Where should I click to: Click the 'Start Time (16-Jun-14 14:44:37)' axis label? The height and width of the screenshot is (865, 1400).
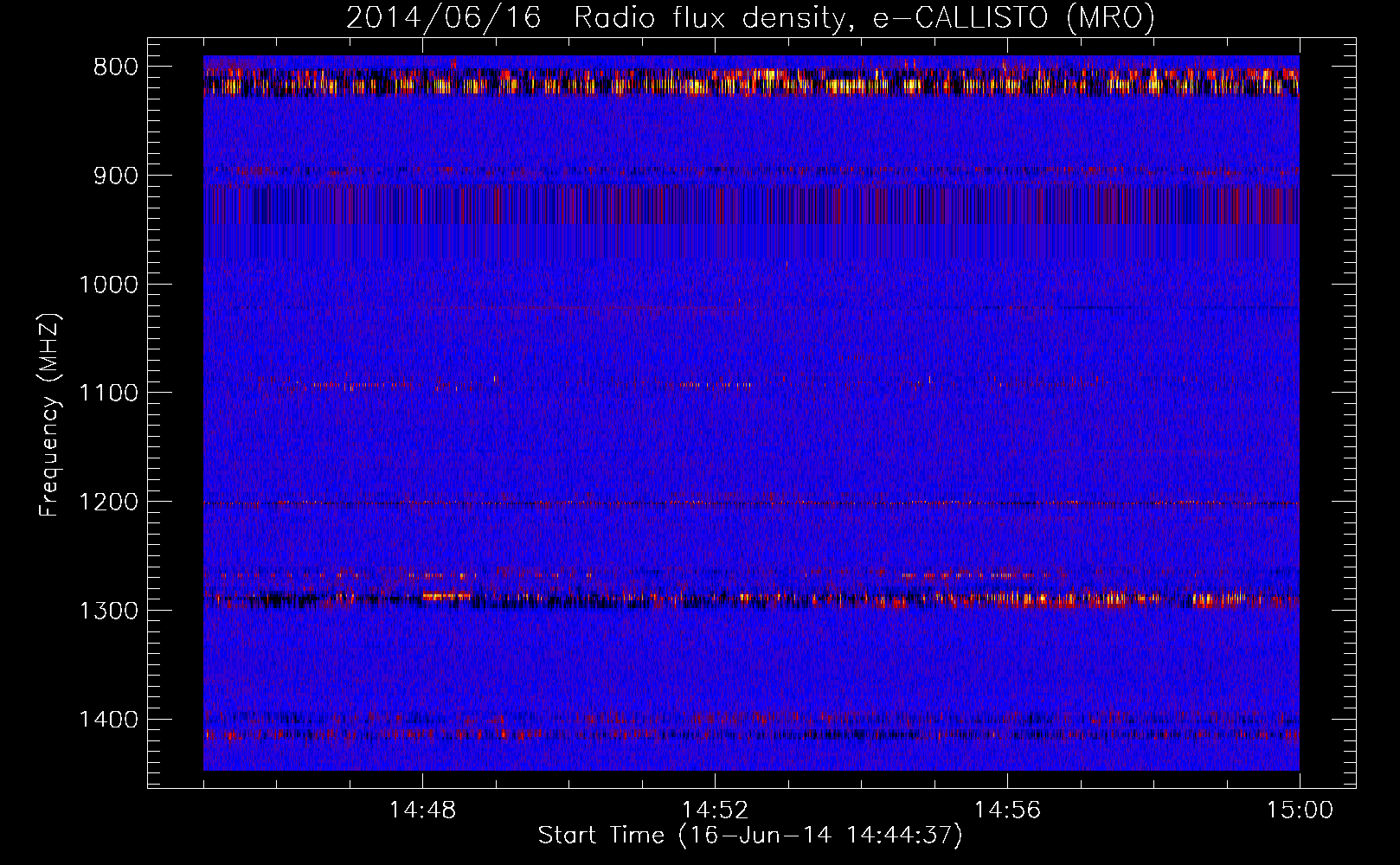tap(750, 836)
